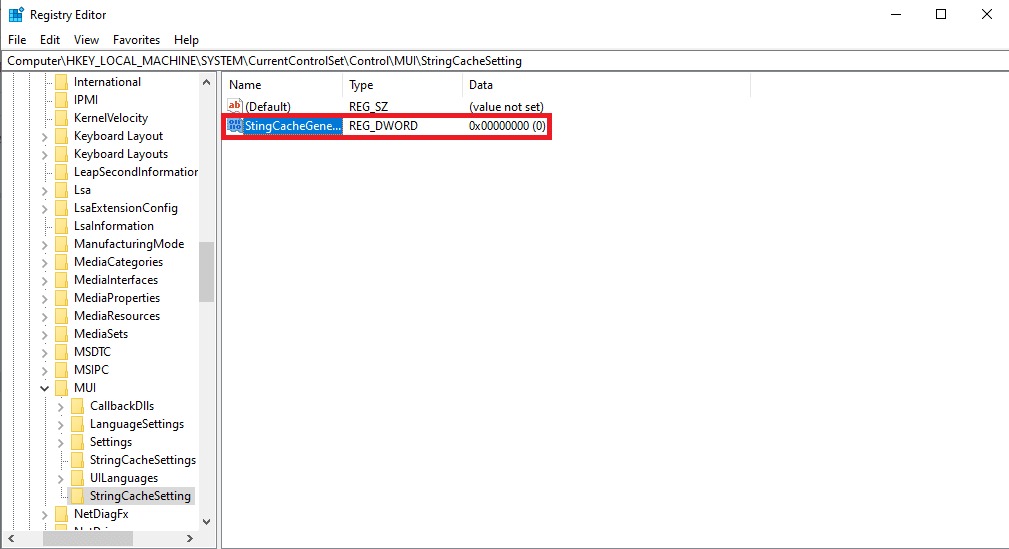Select the NetDiagFx tree item
The height and width of the screenshot is (549, 1009).
pos(101,514)
